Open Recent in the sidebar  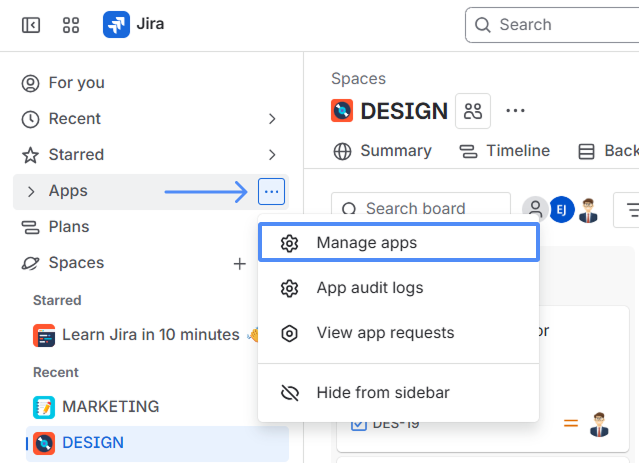click(75, 119)
